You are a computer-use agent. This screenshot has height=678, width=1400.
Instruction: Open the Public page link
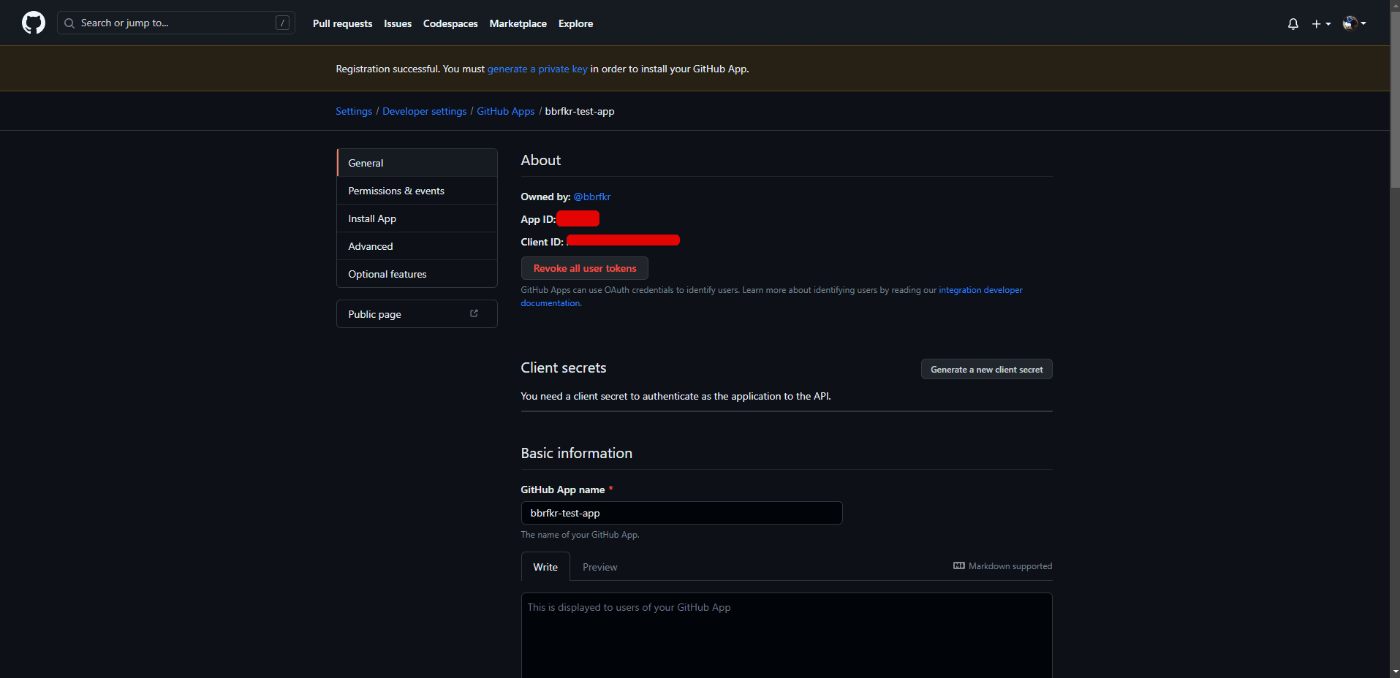click(417, 314)
